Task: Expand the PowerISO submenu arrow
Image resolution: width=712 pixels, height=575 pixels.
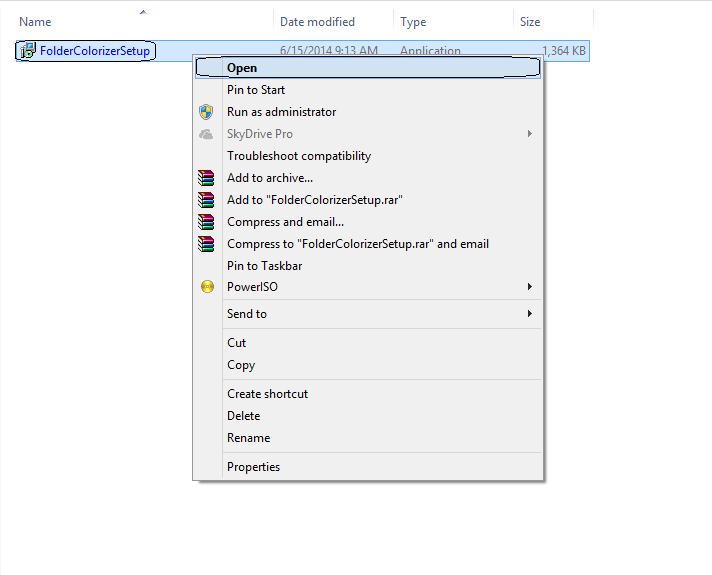Action: tap(529, 287)
